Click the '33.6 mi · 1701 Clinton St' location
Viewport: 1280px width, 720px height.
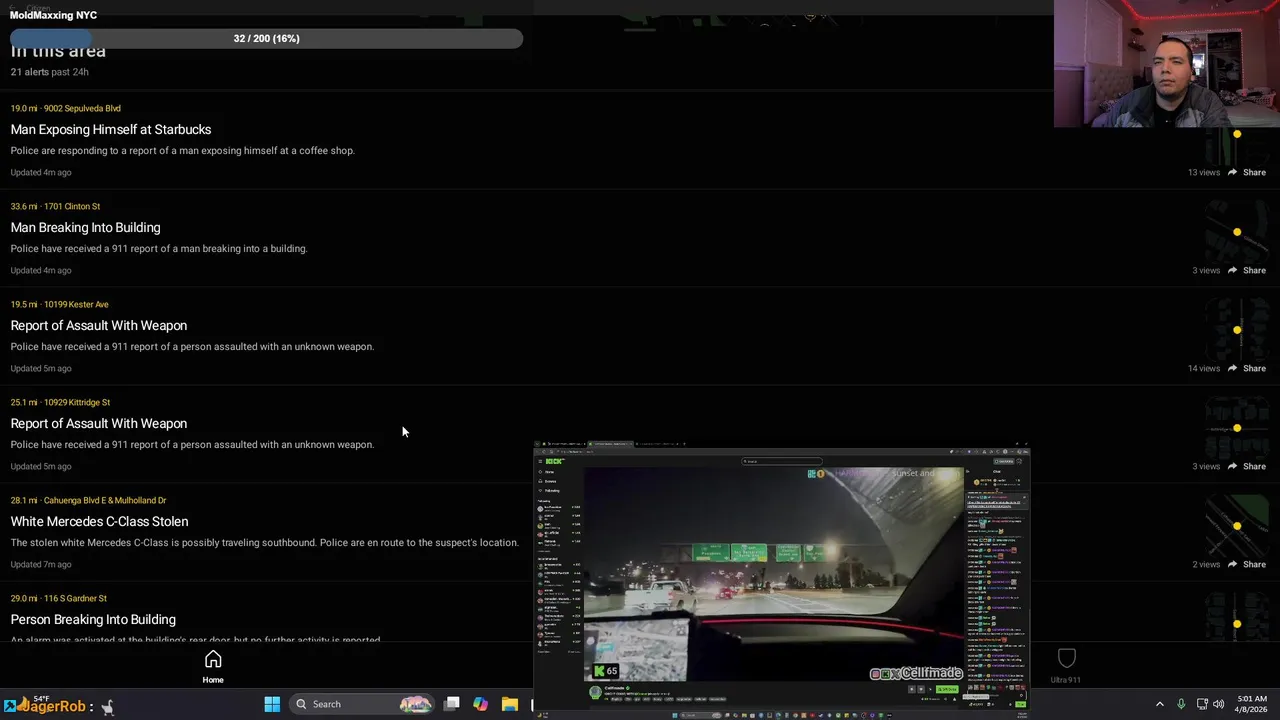tap(55, 206)
